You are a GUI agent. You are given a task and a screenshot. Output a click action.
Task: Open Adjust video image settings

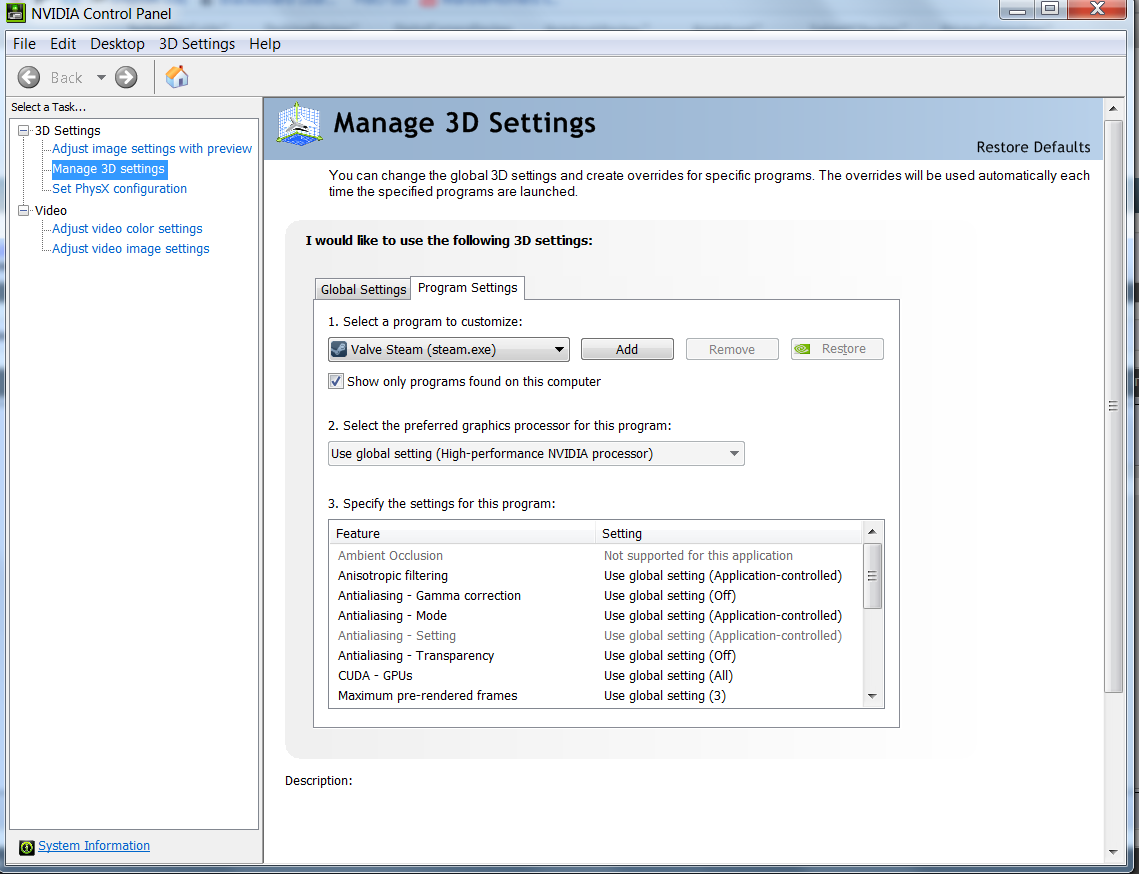point(131,248)
